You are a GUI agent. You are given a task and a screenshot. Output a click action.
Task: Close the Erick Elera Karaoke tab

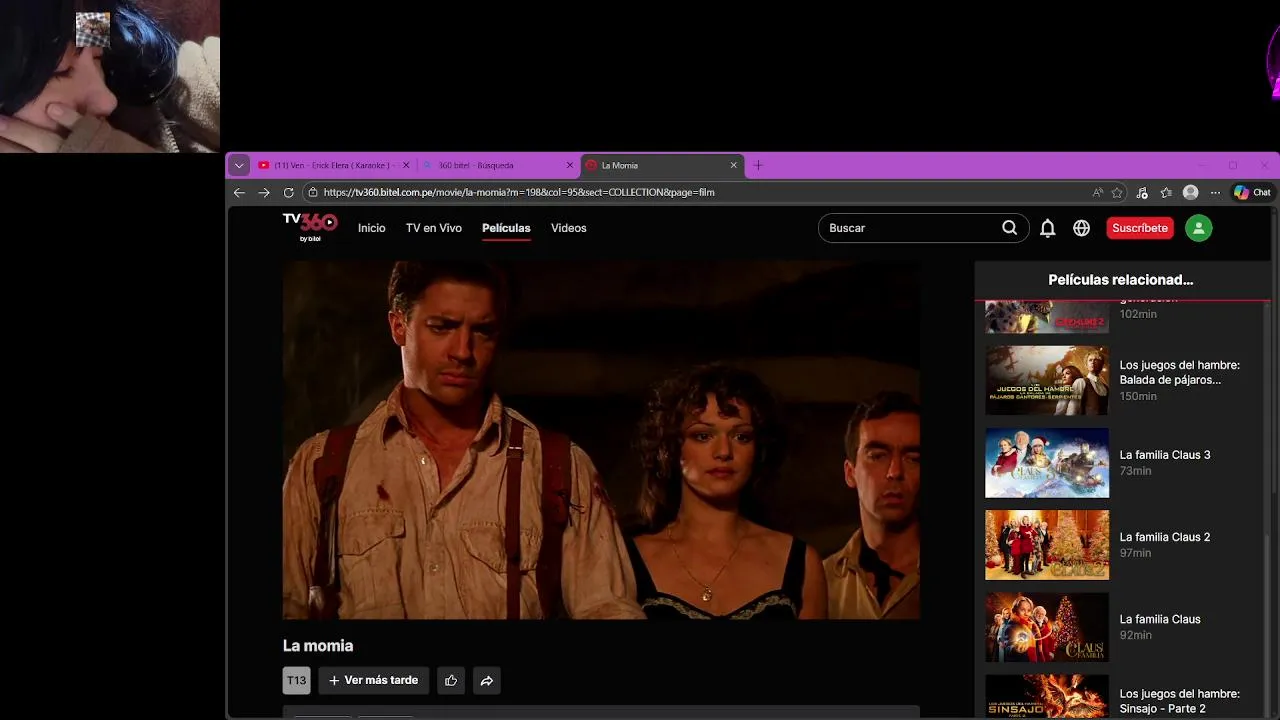point(406,165)
